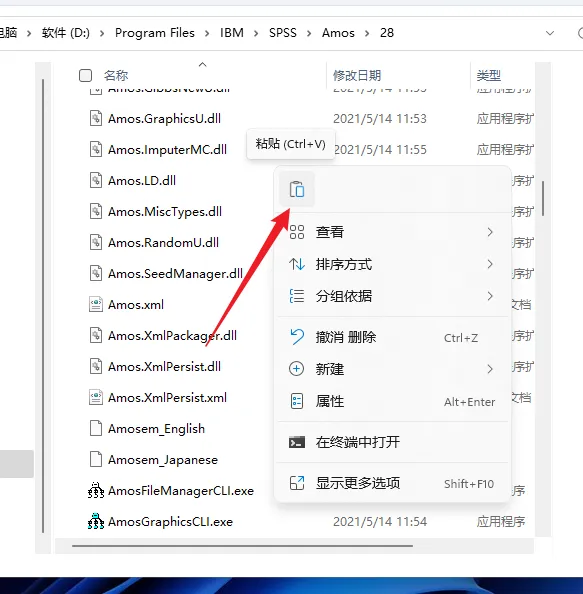Click the icon of Amos.XmlPersist.xml
Image resolution: width=583 pixels, height=594 pixels.
[96, 397]
